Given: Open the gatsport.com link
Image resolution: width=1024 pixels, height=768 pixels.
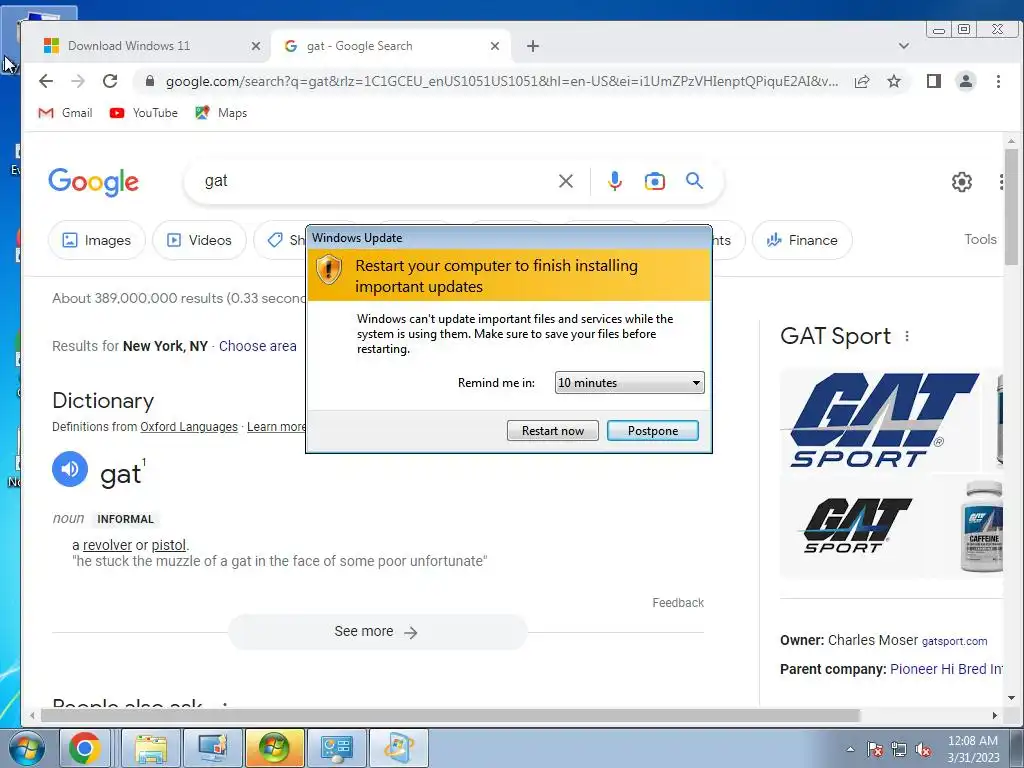Looking at the screenshot, I should click(954, 641).
